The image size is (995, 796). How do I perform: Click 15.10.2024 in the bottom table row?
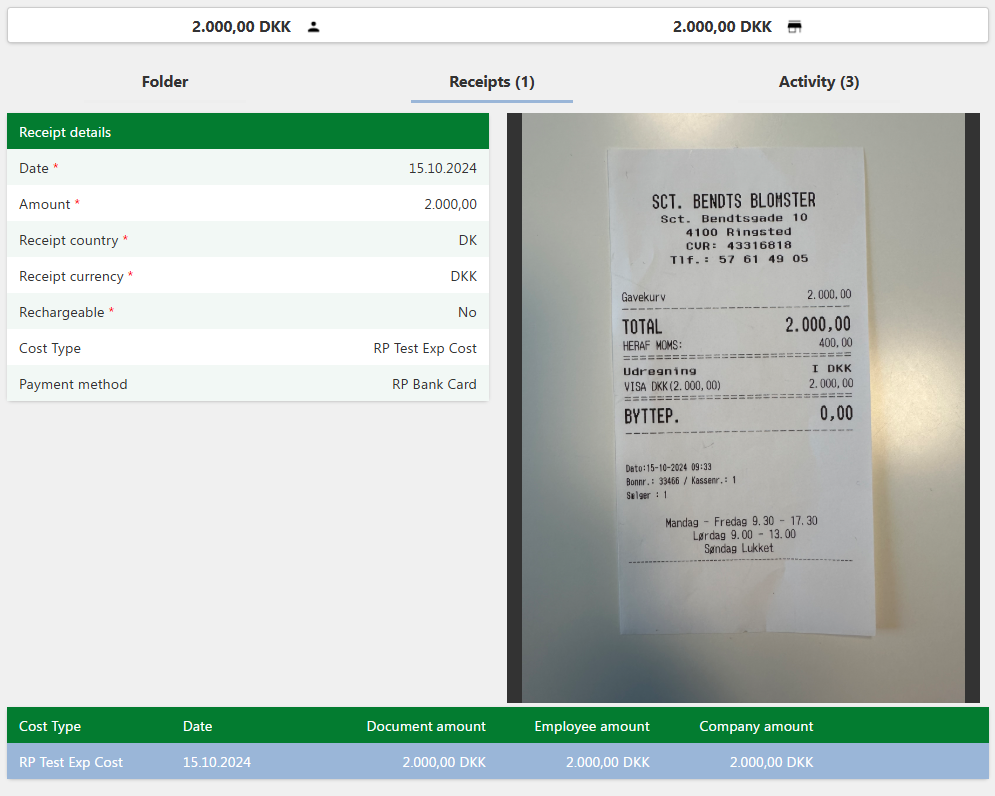coord(217,762)
